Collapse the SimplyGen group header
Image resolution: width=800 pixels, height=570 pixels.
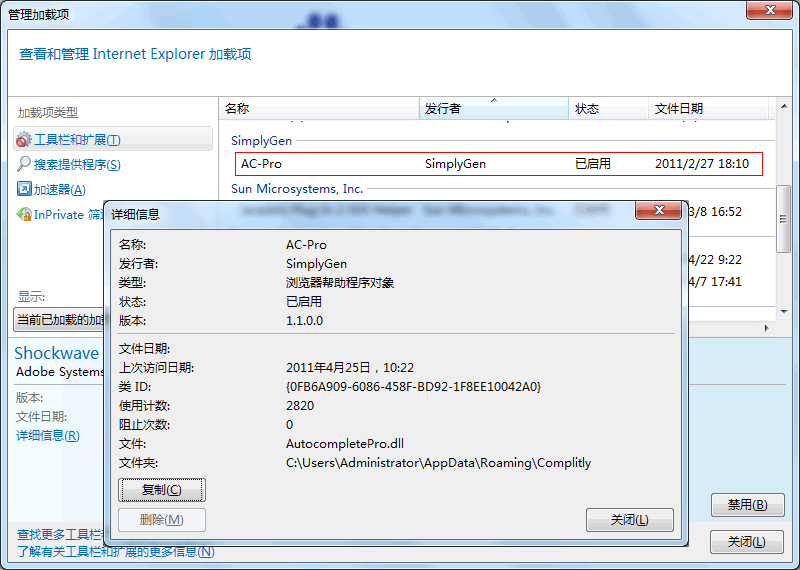point(261,140)
